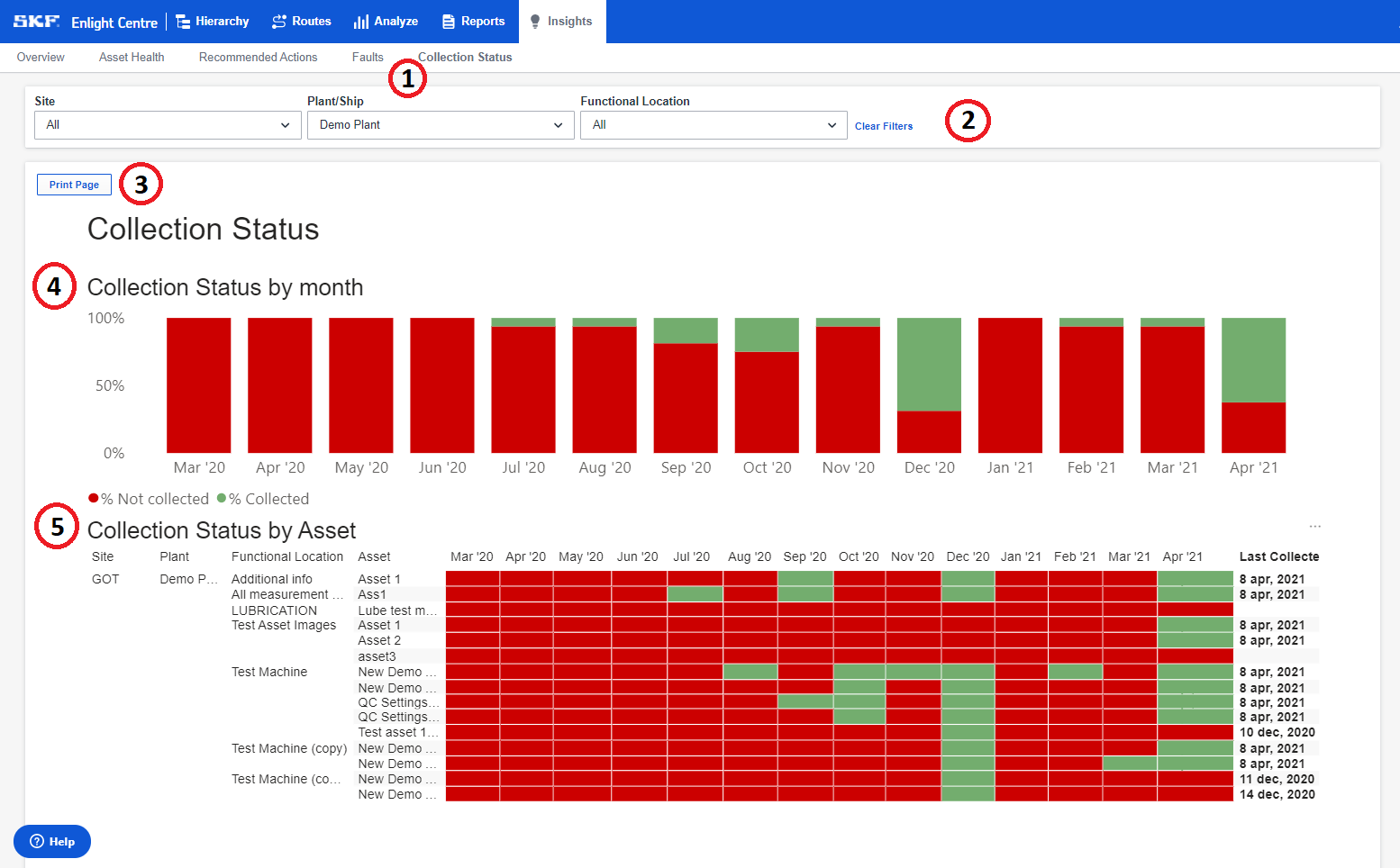Open the Help assistant

pos(51,841)
